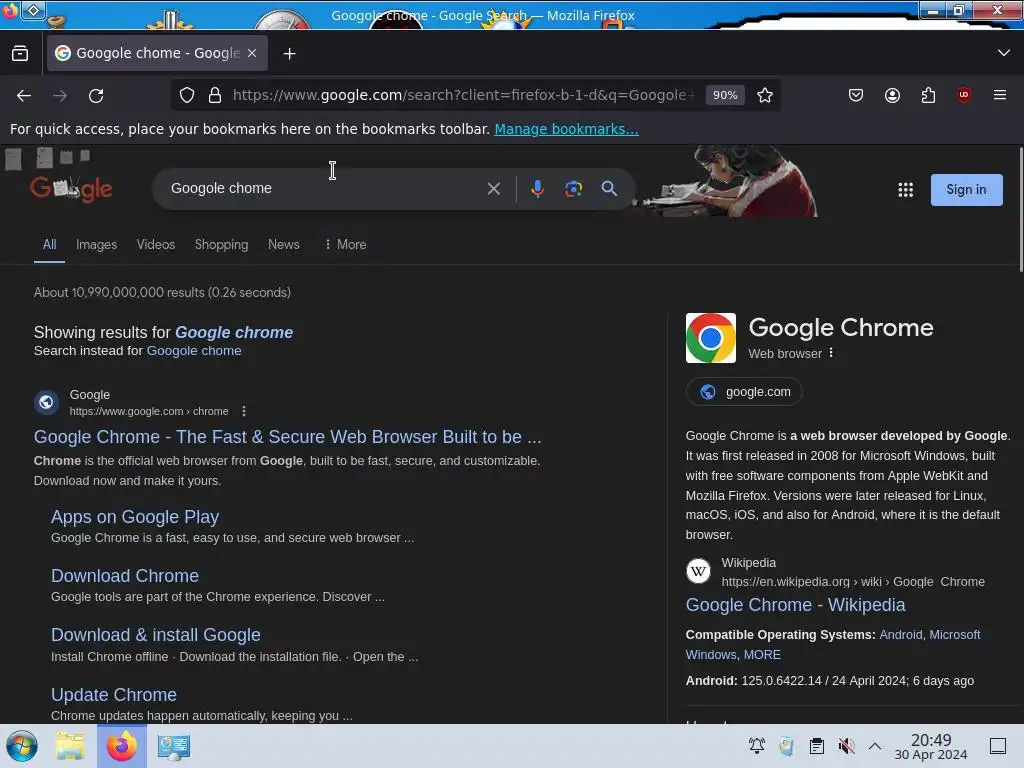The width and height of the screenshot is (1024, 768).
Task: Toggle the muted volume tray icon
Action: point(846,746)
